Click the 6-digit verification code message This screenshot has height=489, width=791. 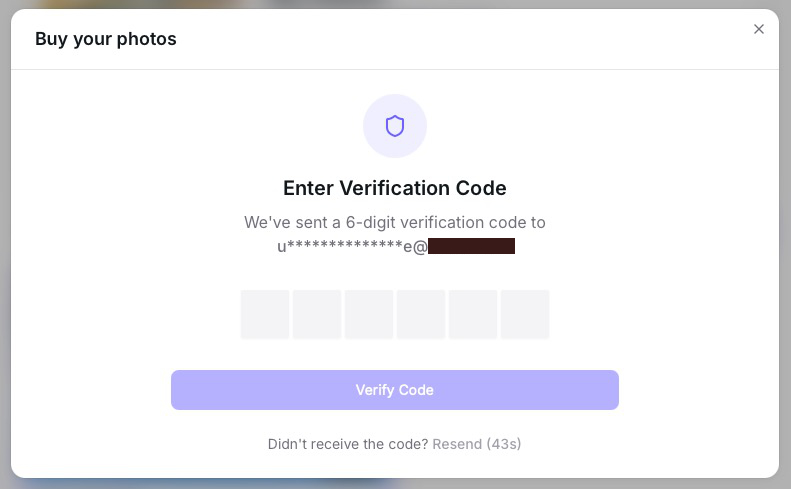pyautogui.click(x=395, y=222)
